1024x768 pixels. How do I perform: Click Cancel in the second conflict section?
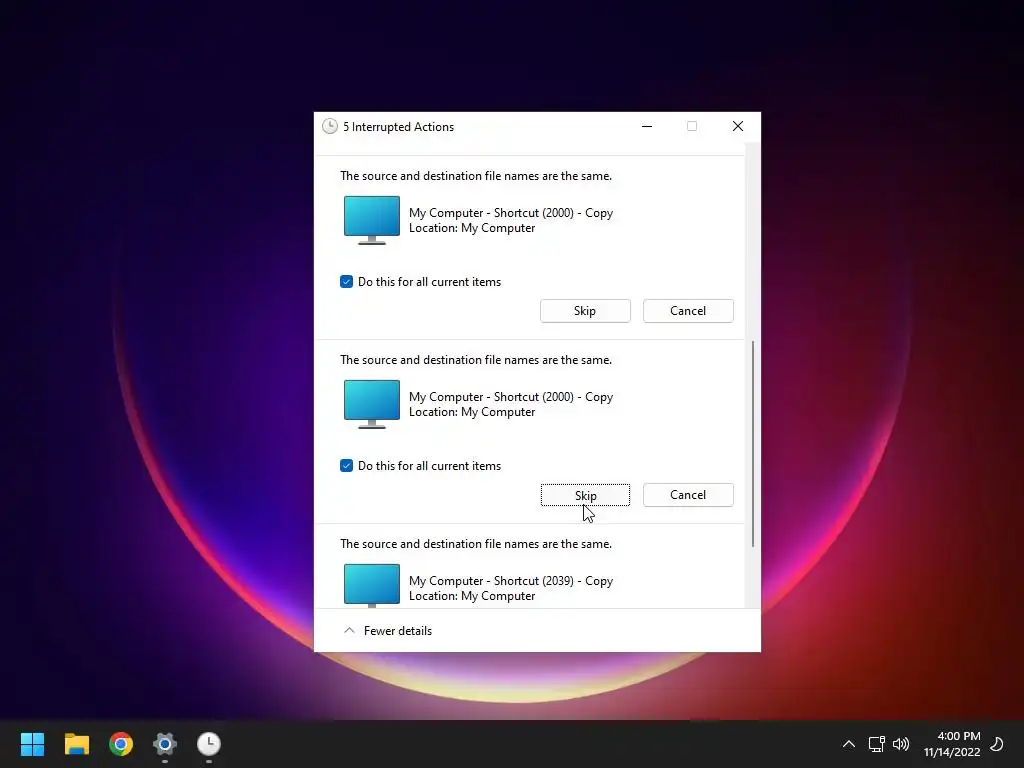688,495
